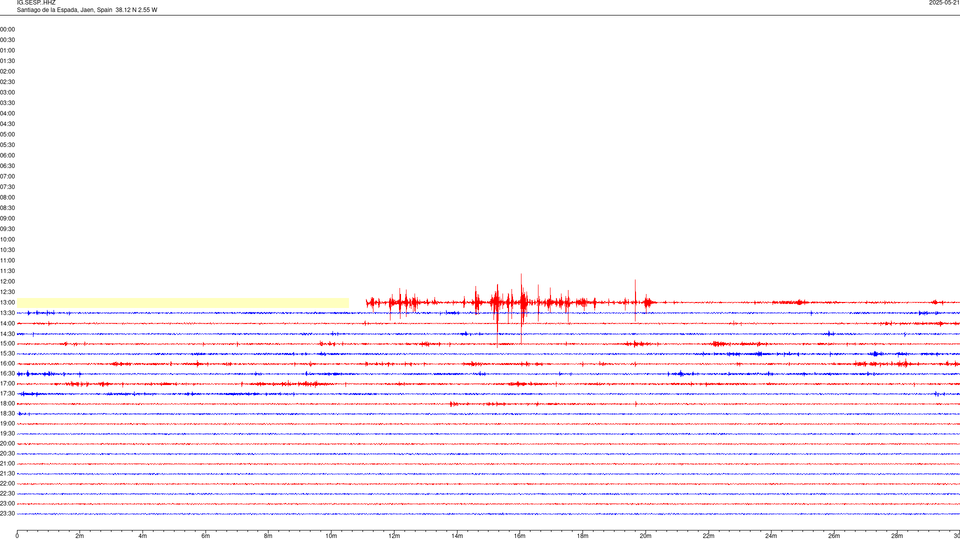The width and height of the screenshot is (960, 540).
Task: Click the 2m tick label on time axis
Action: point(80,536)
